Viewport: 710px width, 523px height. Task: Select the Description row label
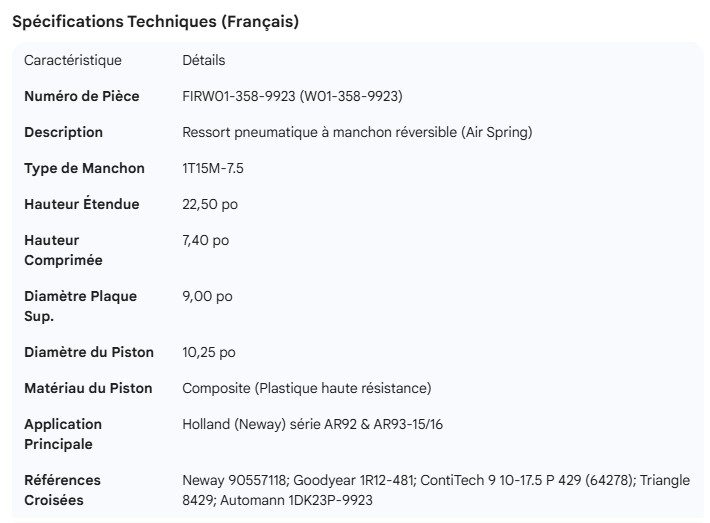[x=63, y=132]
